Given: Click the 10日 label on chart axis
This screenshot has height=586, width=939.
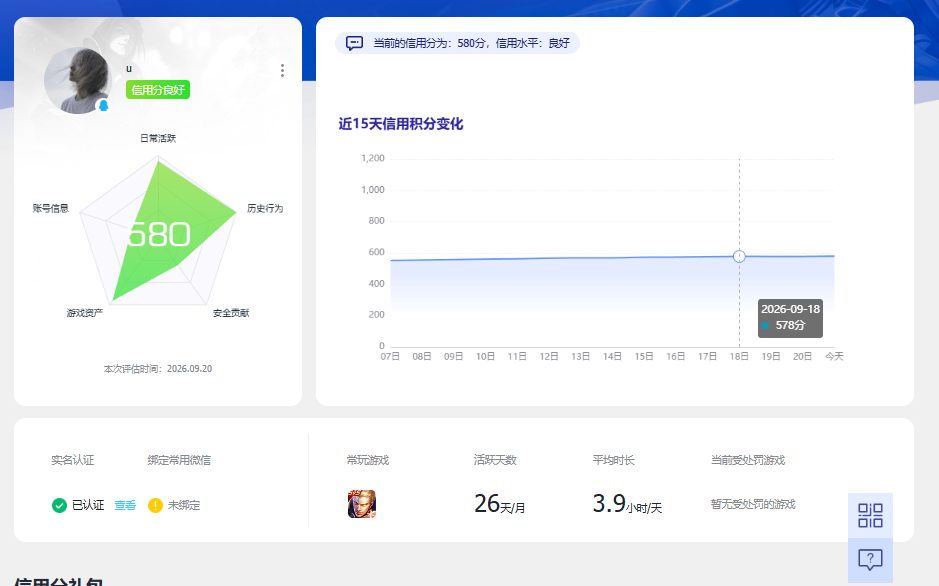Looking at the screenshot, I should pos(485,357).
